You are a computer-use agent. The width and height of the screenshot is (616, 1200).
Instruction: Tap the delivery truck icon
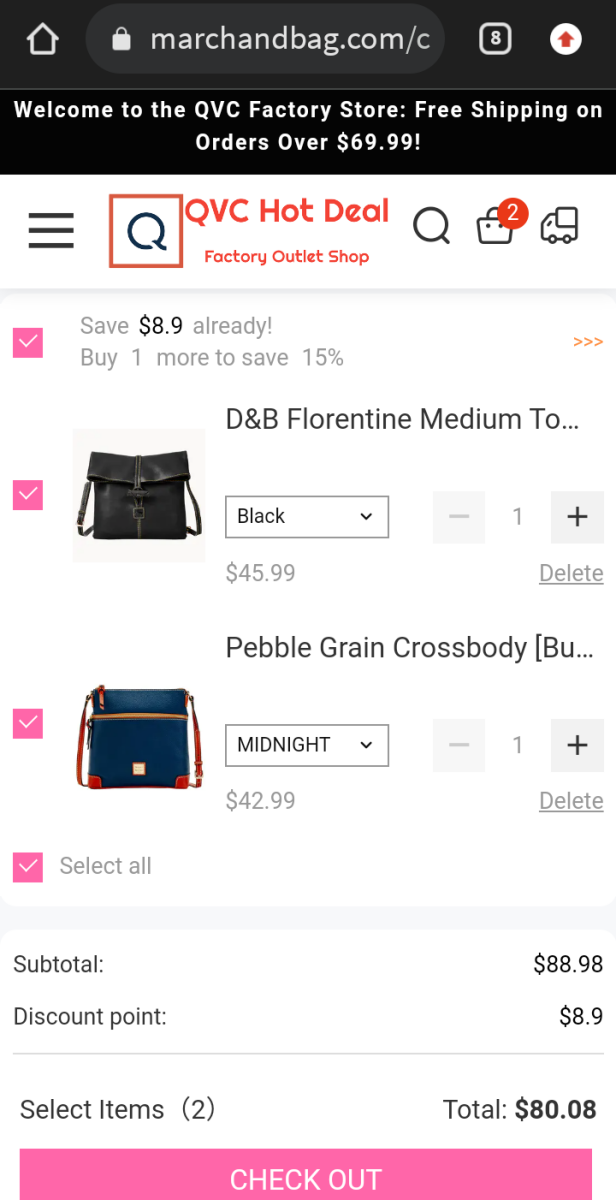click(x=559, y=227)
